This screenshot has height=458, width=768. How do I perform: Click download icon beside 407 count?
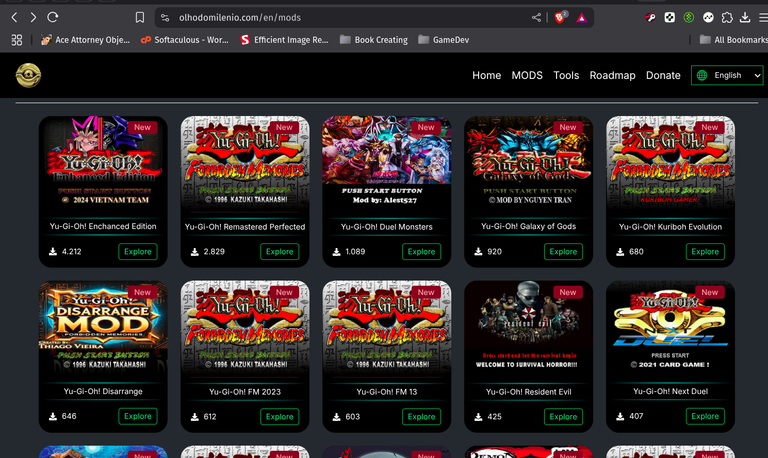pos(620,416)
